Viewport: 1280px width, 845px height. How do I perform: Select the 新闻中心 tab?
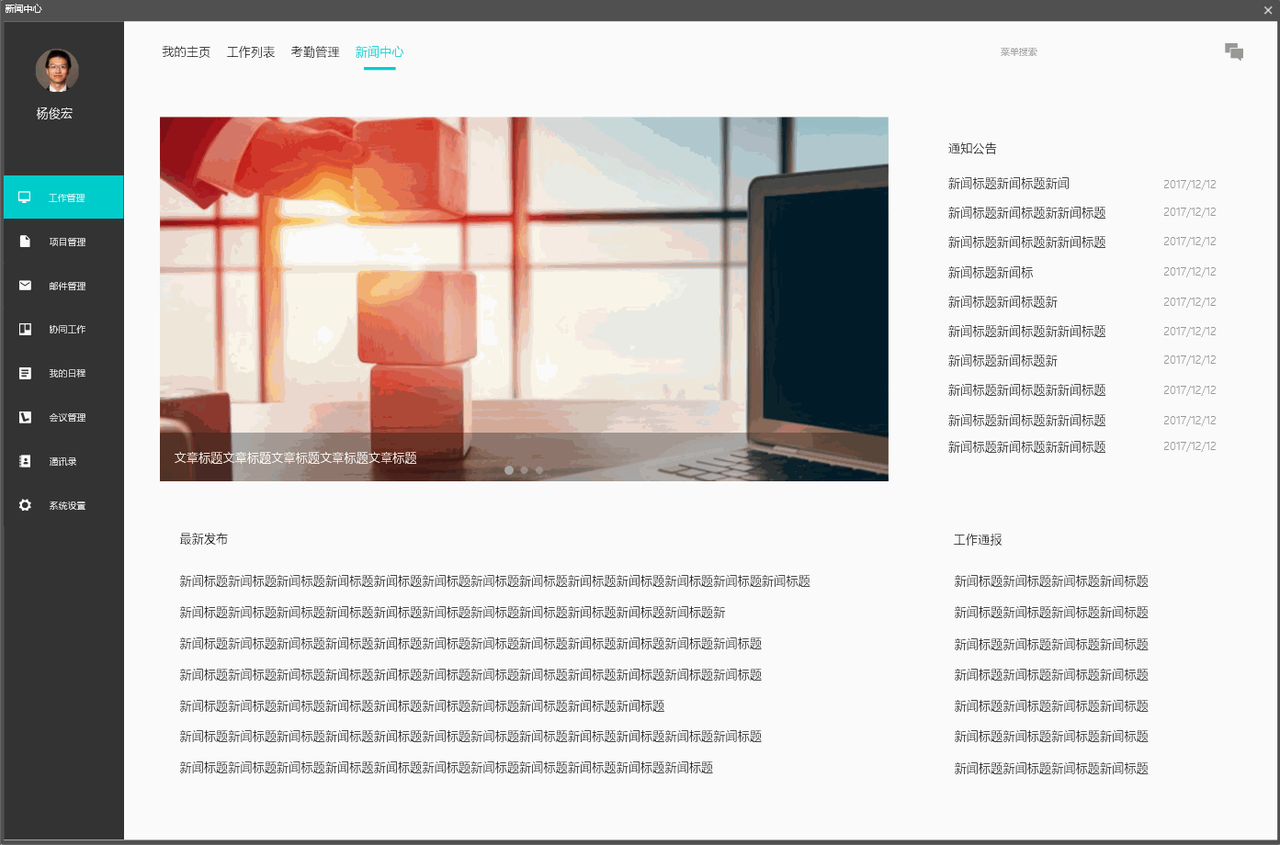pos(379,52)
